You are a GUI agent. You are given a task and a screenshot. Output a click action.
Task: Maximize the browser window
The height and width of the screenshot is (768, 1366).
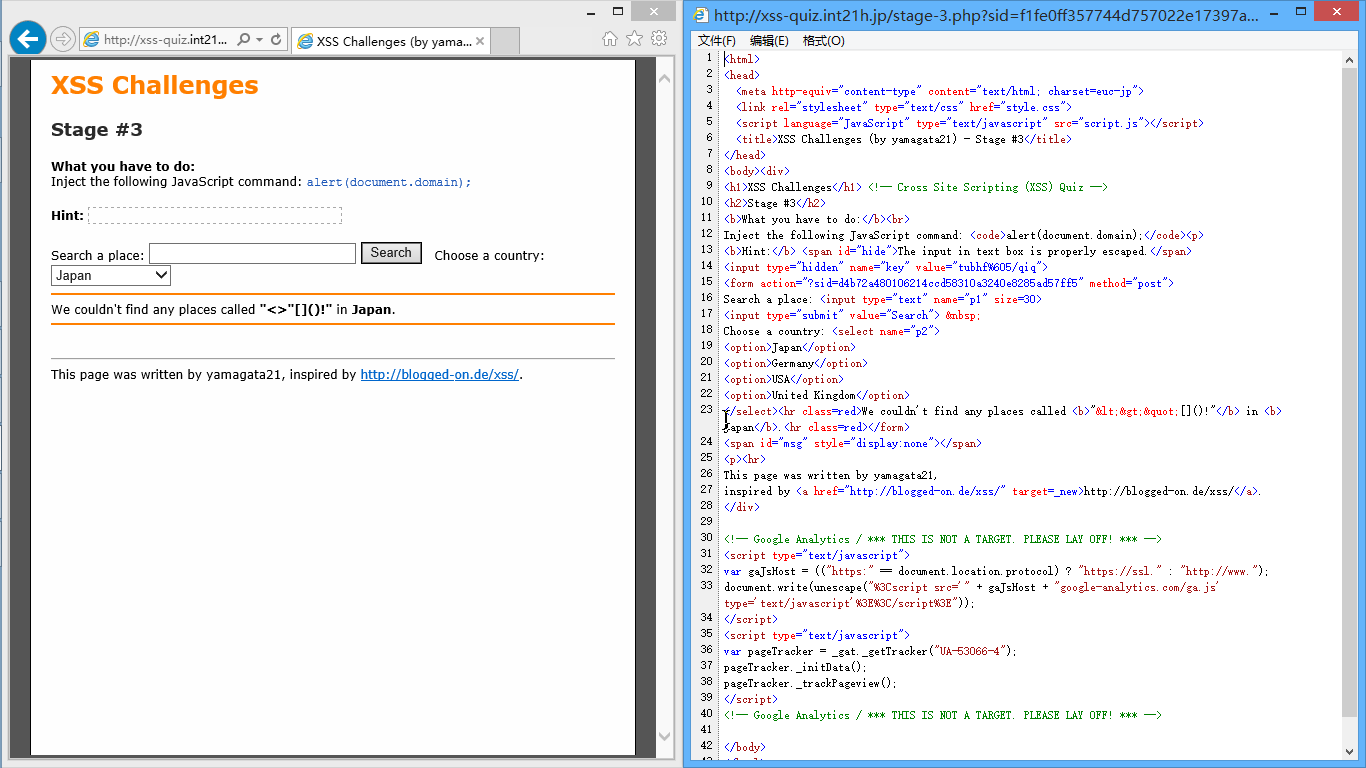(618, 11)
